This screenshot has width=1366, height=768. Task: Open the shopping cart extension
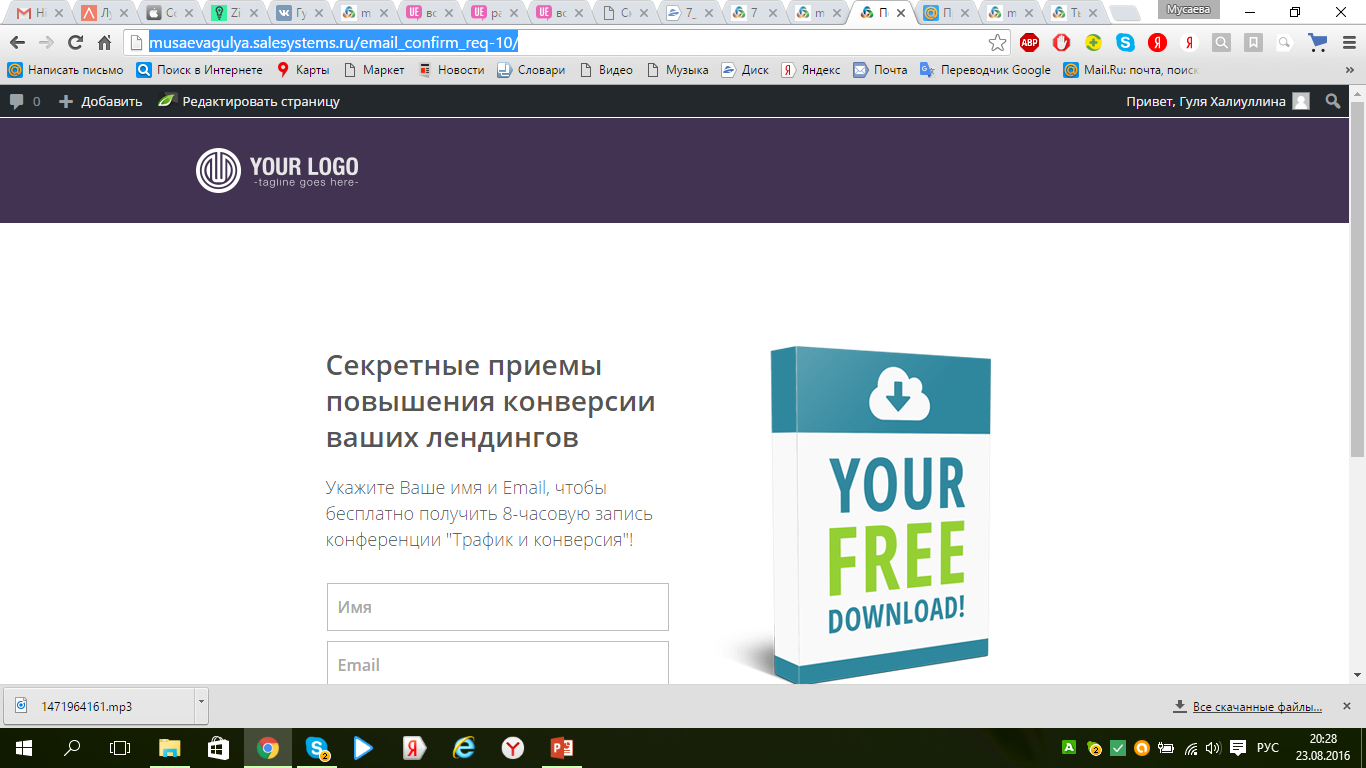(x=1318, y=43)
